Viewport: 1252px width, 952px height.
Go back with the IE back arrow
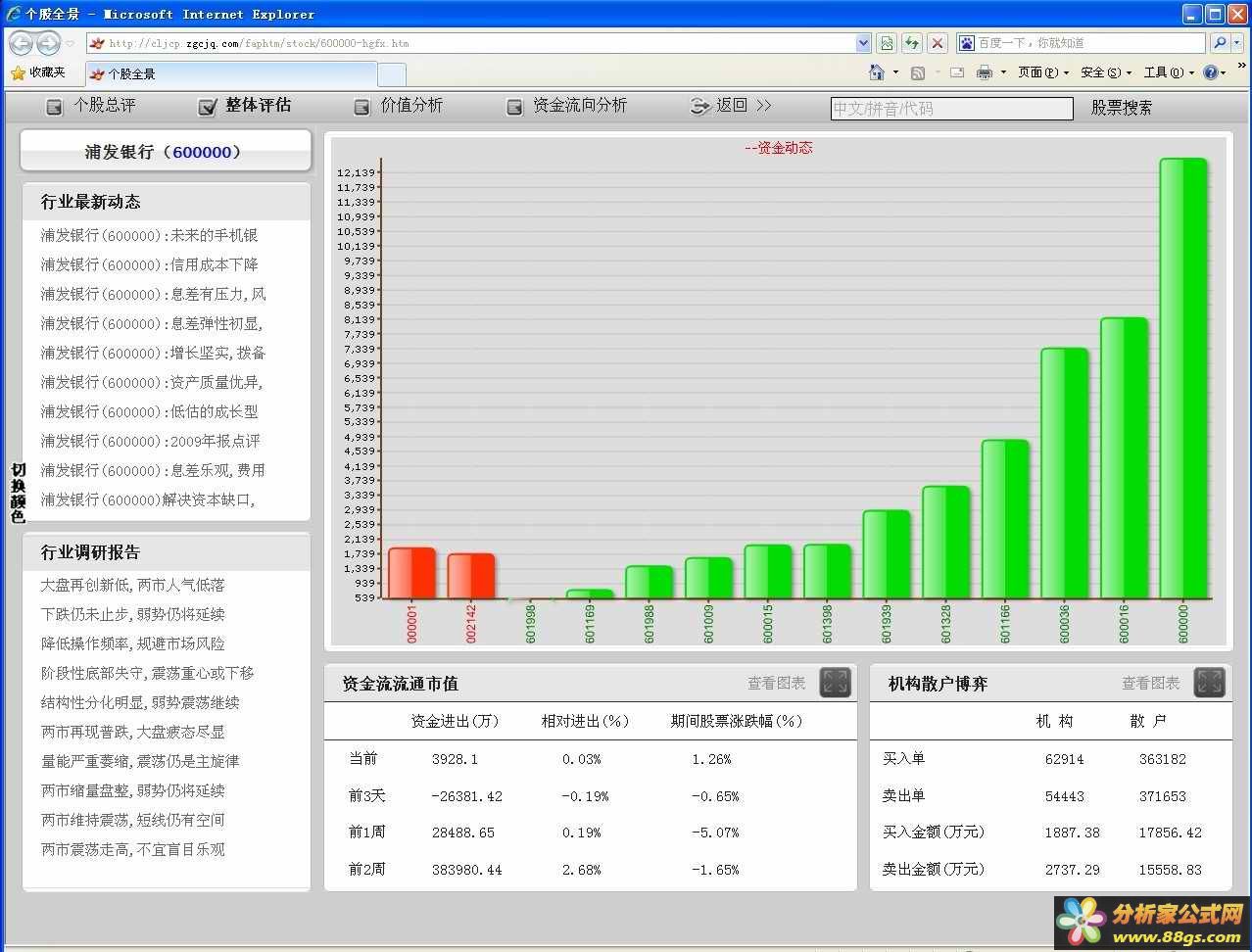tap(21, 43)
